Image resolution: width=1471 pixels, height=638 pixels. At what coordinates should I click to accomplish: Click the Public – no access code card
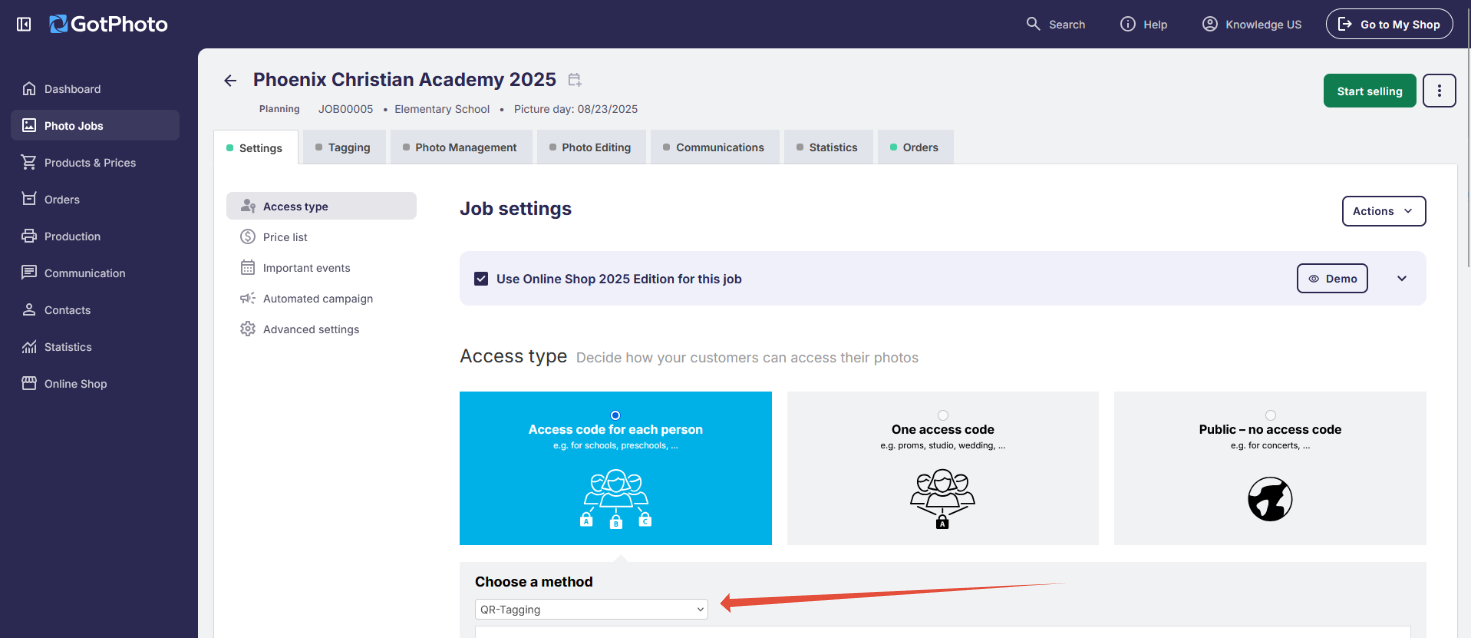pyautogui.click(x=1270, y=468)
